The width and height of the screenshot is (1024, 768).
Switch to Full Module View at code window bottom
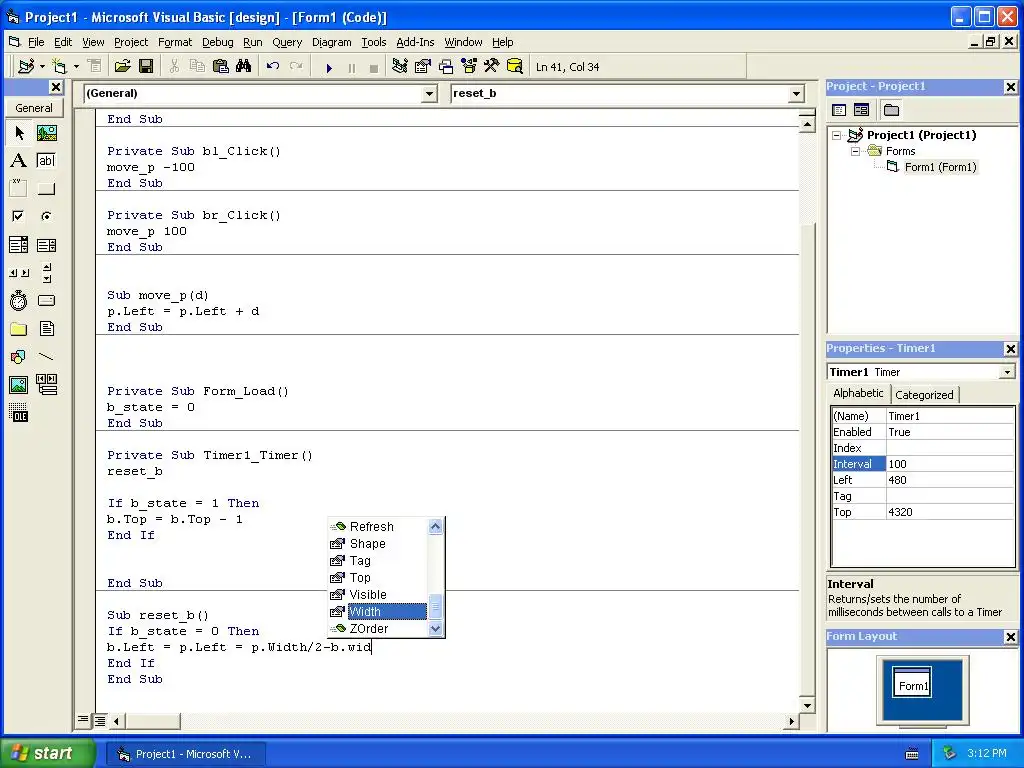99,720
